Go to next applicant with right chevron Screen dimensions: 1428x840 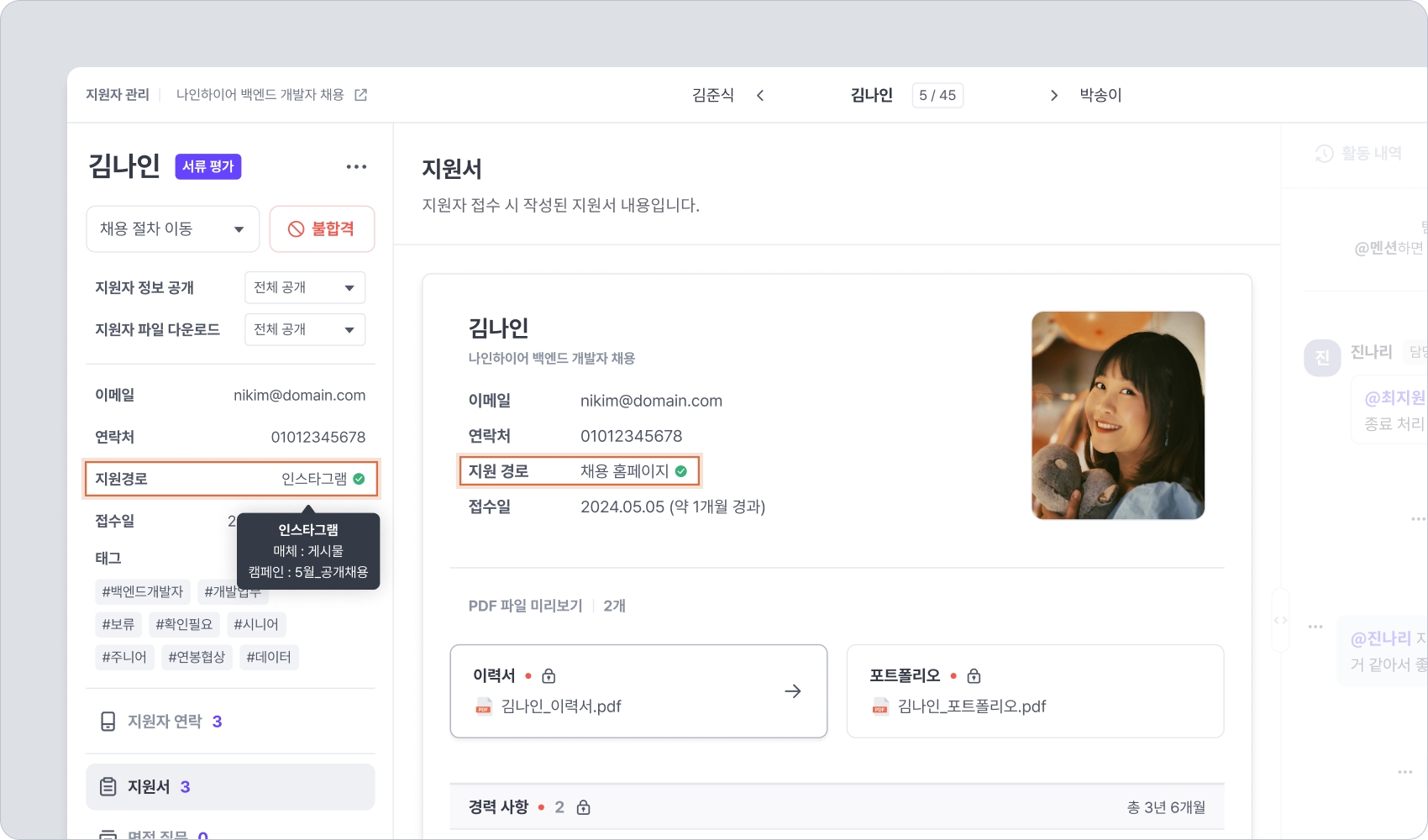point(1054,95)
